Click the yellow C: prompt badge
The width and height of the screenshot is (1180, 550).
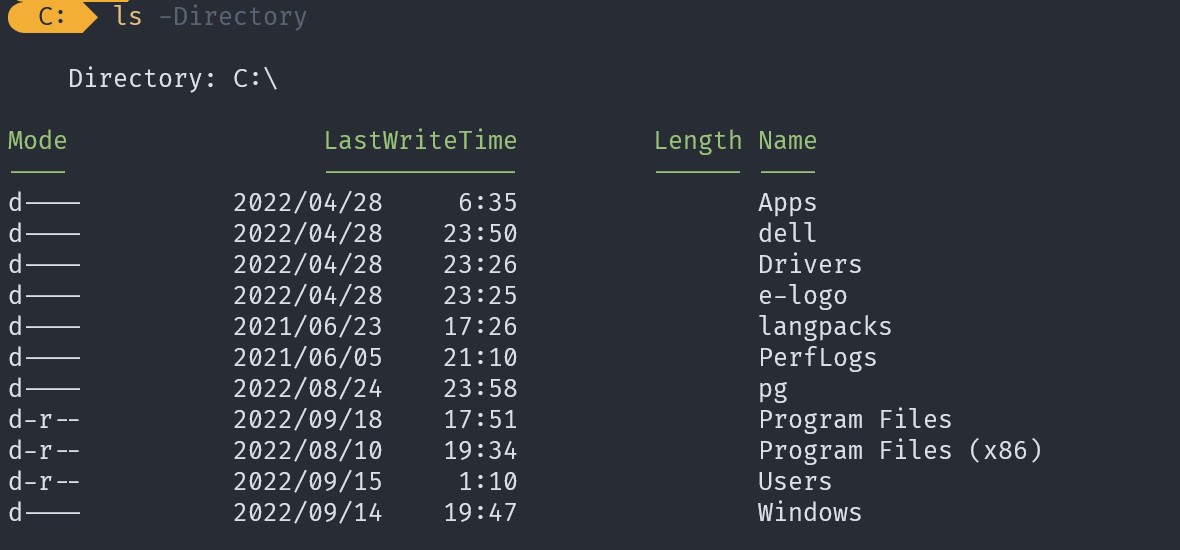coord(53,16)
